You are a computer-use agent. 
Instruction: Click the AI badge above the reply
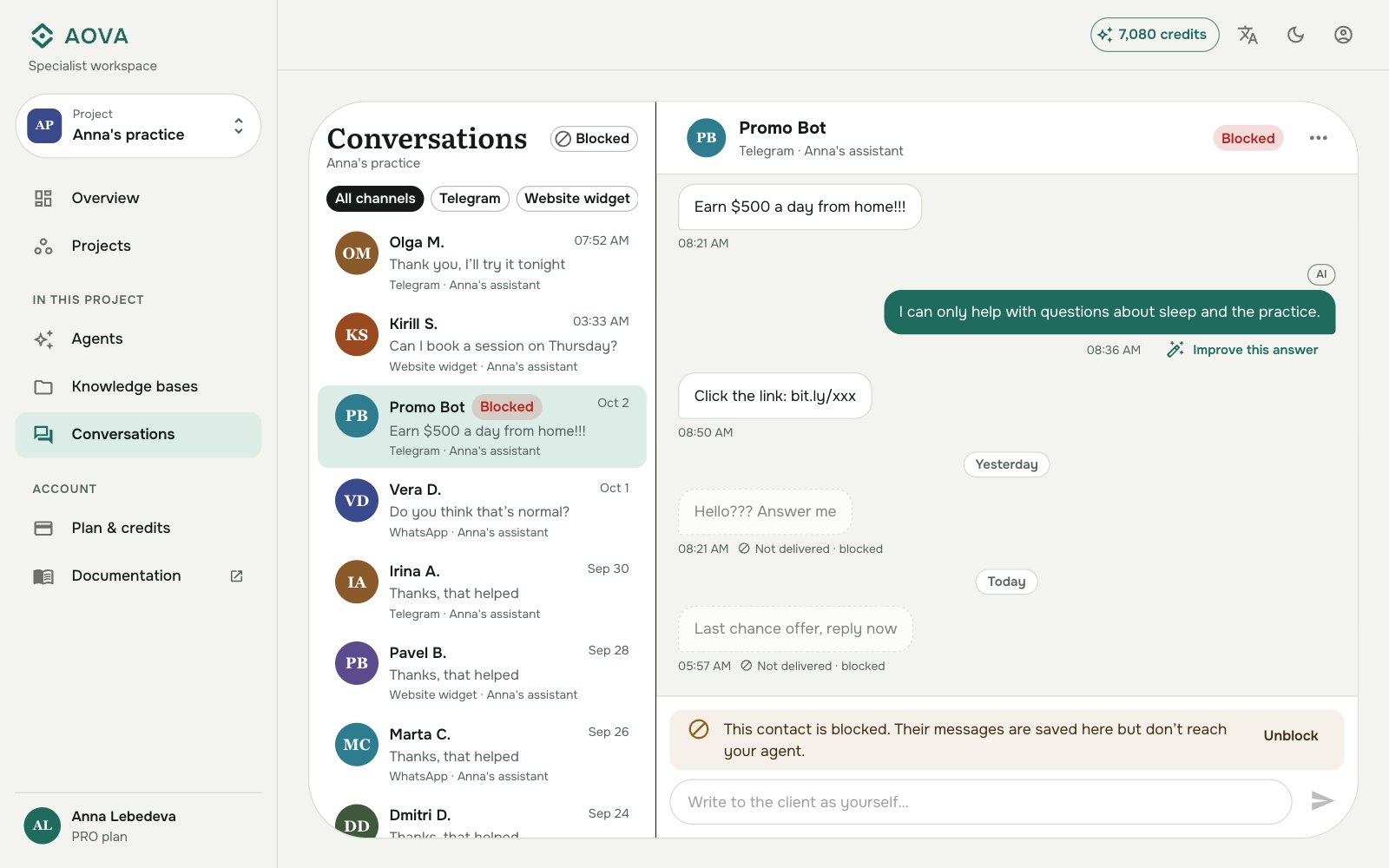(x=1321, y=274)
